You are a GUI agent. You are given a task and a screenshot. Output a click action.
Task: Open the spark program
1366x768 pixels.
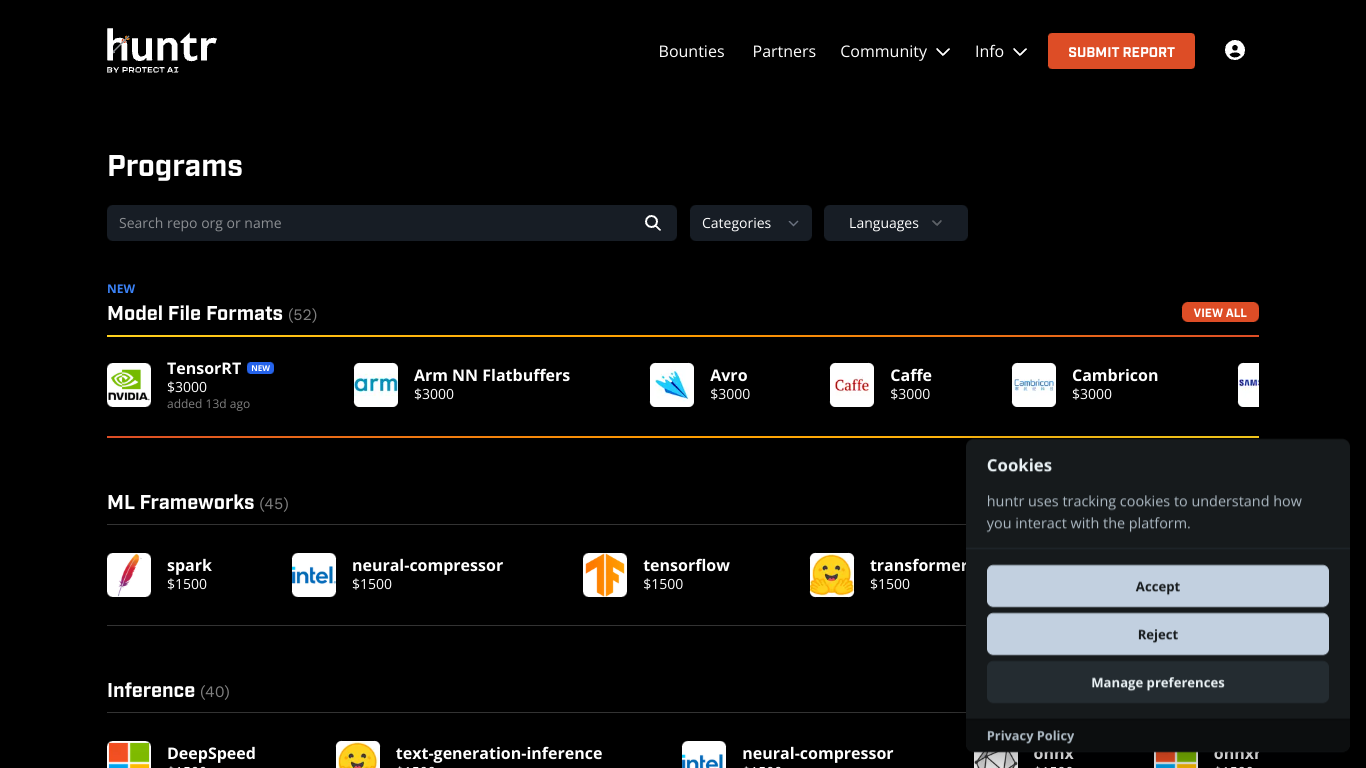[189, 565]
